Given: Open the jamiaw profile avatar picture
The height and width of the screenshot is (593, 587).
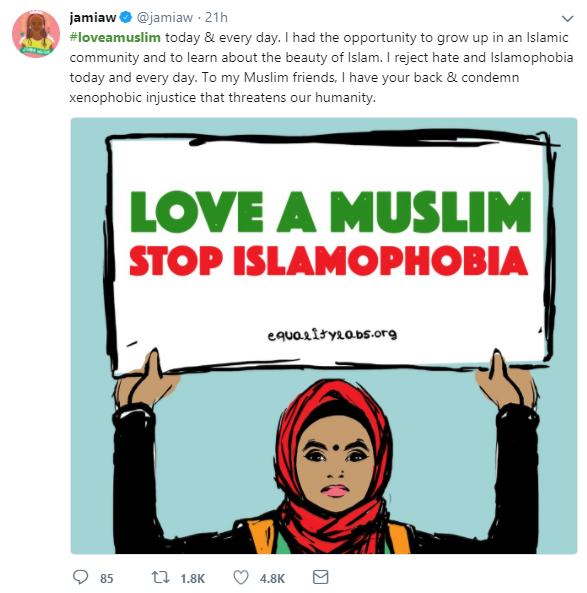Looking at the screenshot, I should [36, 34].
